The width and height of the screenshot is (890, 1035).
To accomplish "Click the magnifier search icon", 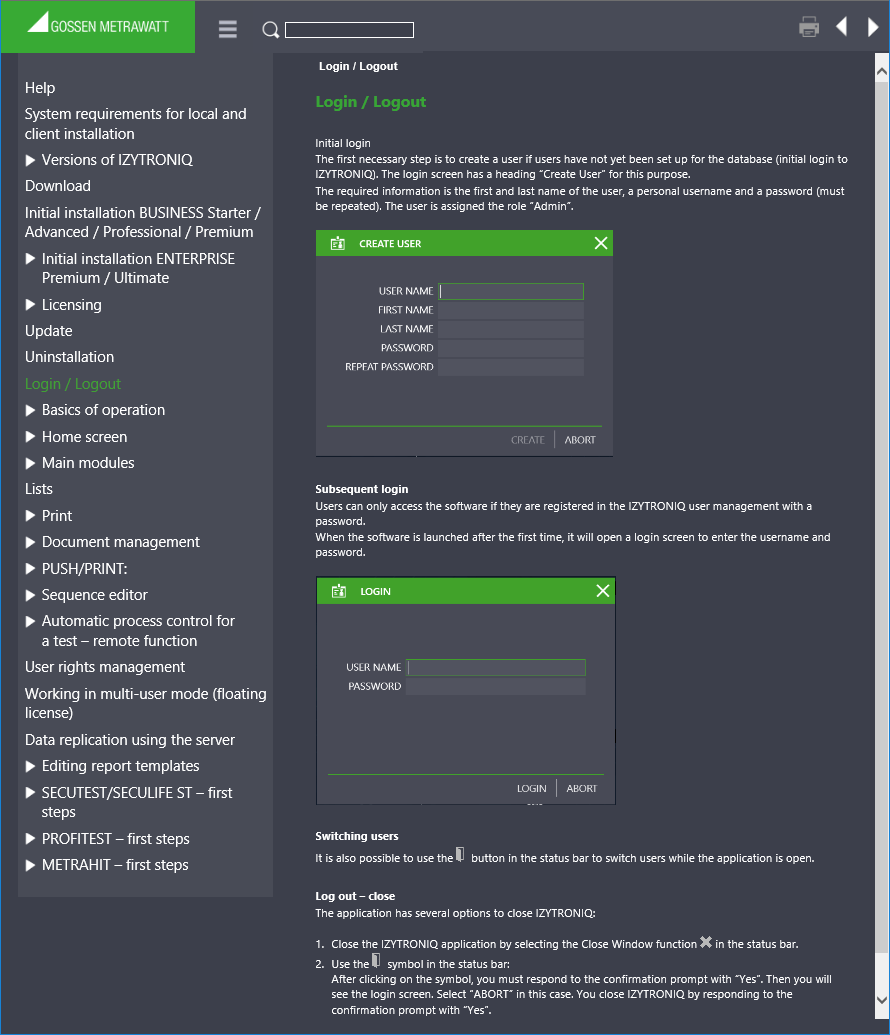I will tap(270, 30).
